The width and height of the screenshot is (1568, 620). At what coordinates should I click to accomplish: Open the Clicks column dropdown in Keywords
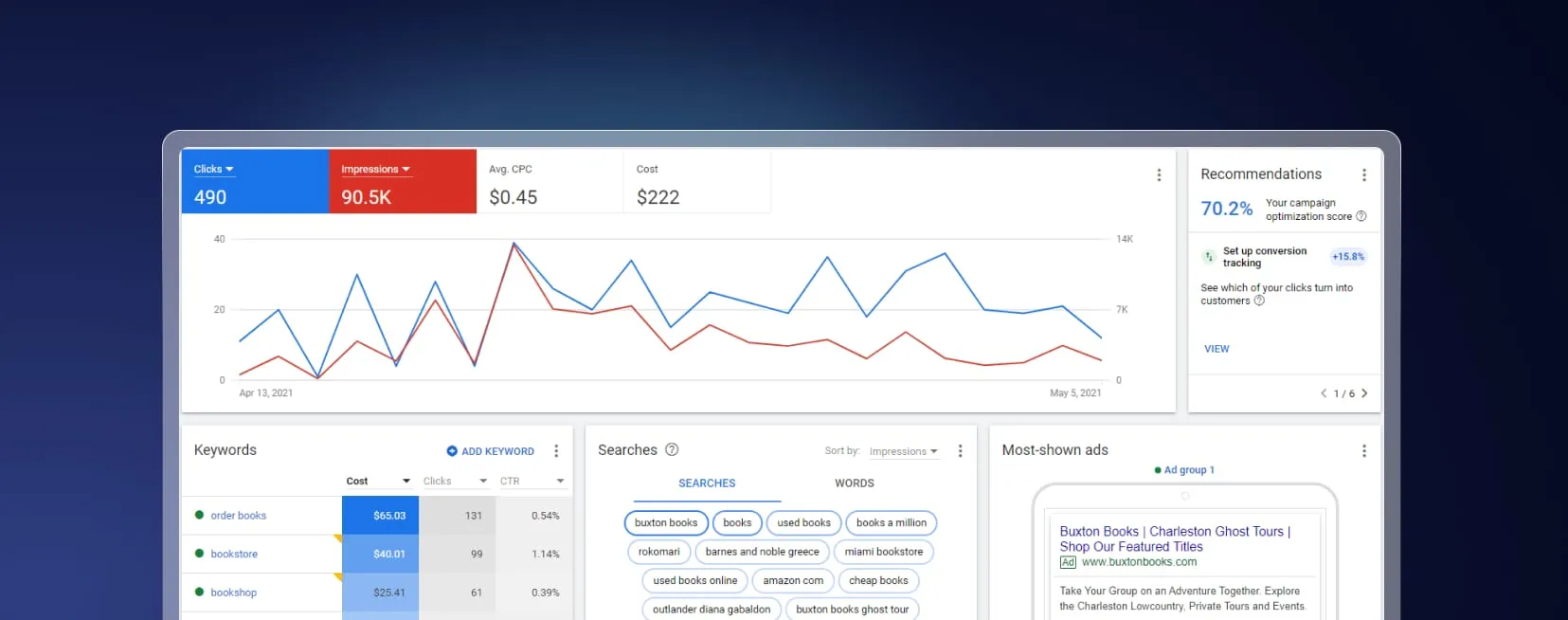click(x=455, y=482)
